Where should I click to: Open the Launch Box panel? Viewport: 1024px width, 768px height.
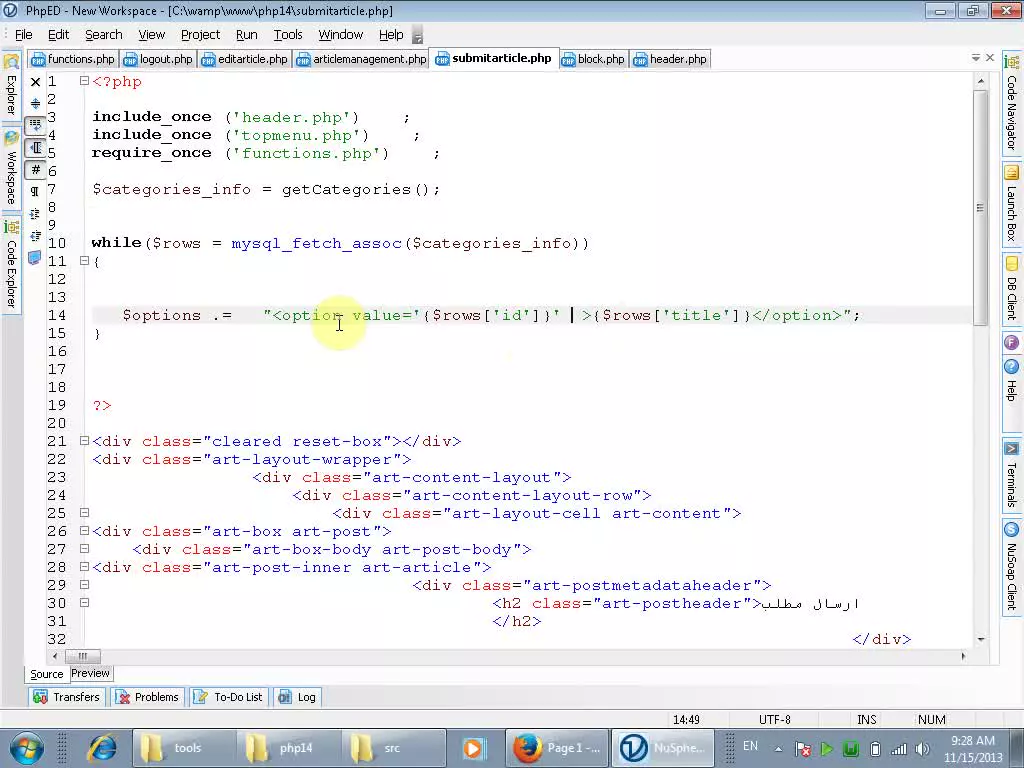[1012, 210]
